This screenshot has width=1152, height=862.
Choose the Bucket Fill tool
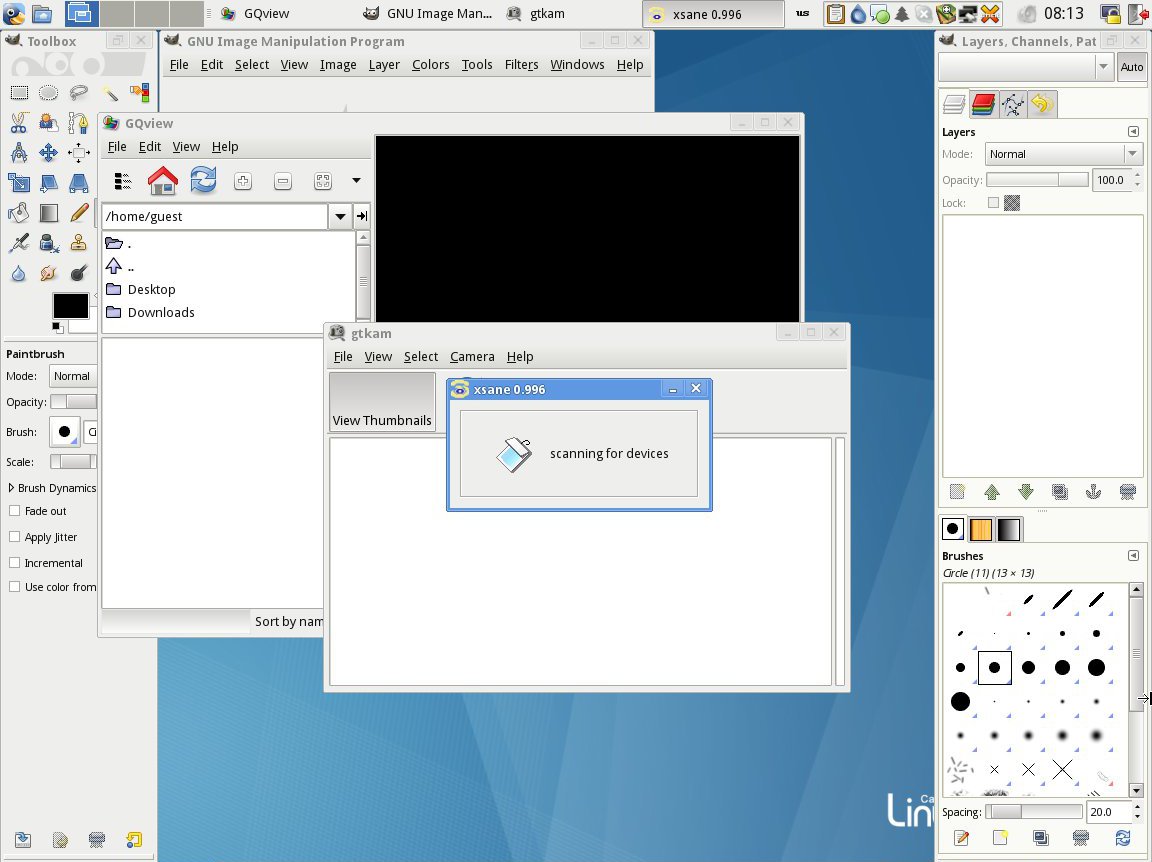click(19, 213)
